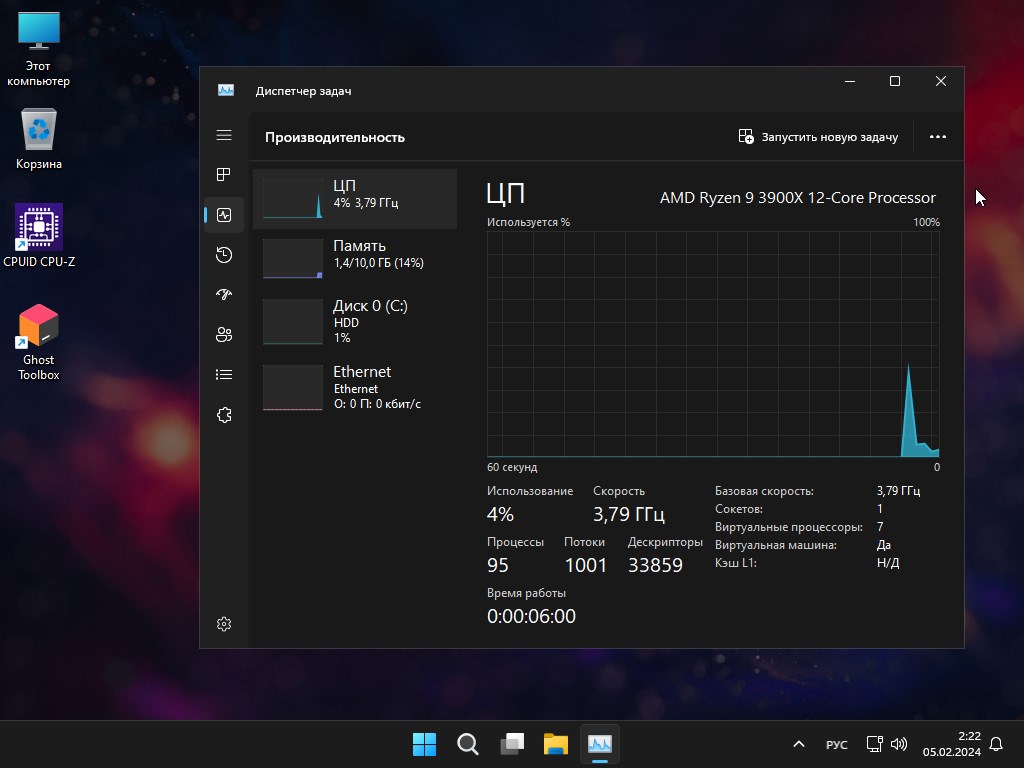Click Run new task button
This screenshot has height=768, width=1024.
pos(818,137)
